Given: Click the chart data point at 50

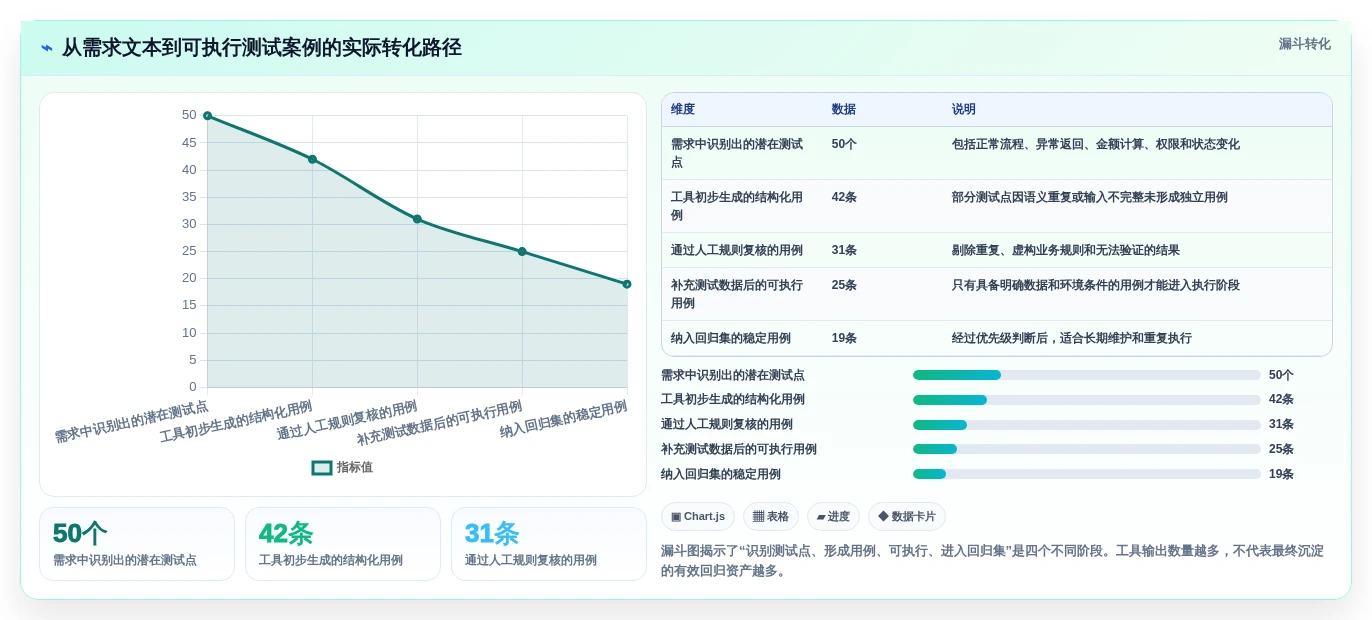Looking at the screenshot, I should point(207,116).
